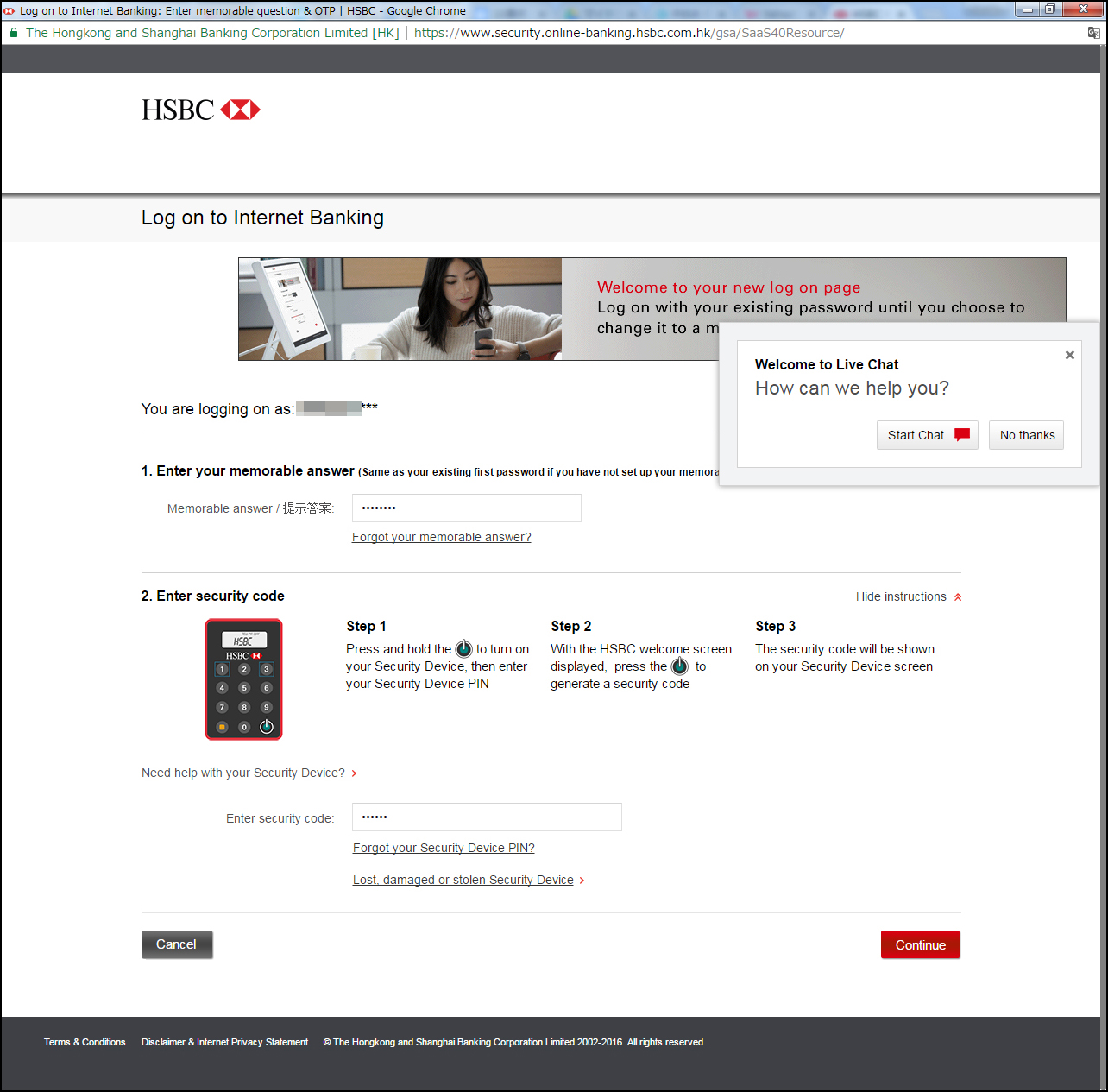Open Terms & Conditions footer link
The height and width of the screenshot is (1092, 1108).
85,1042
